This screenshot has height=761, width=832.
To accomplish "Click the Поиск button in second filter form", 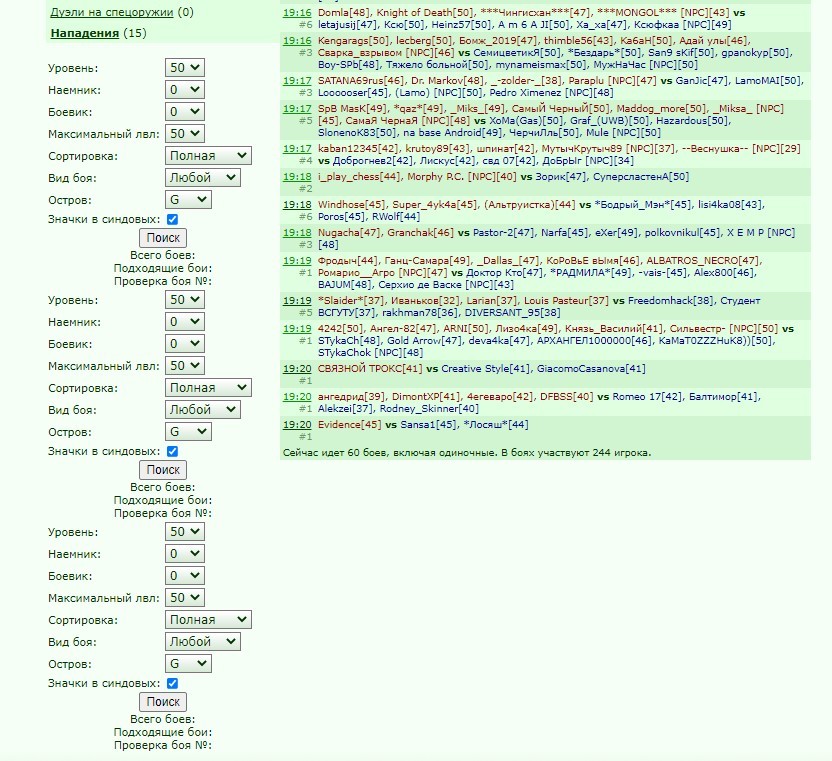I will (163, 470).
